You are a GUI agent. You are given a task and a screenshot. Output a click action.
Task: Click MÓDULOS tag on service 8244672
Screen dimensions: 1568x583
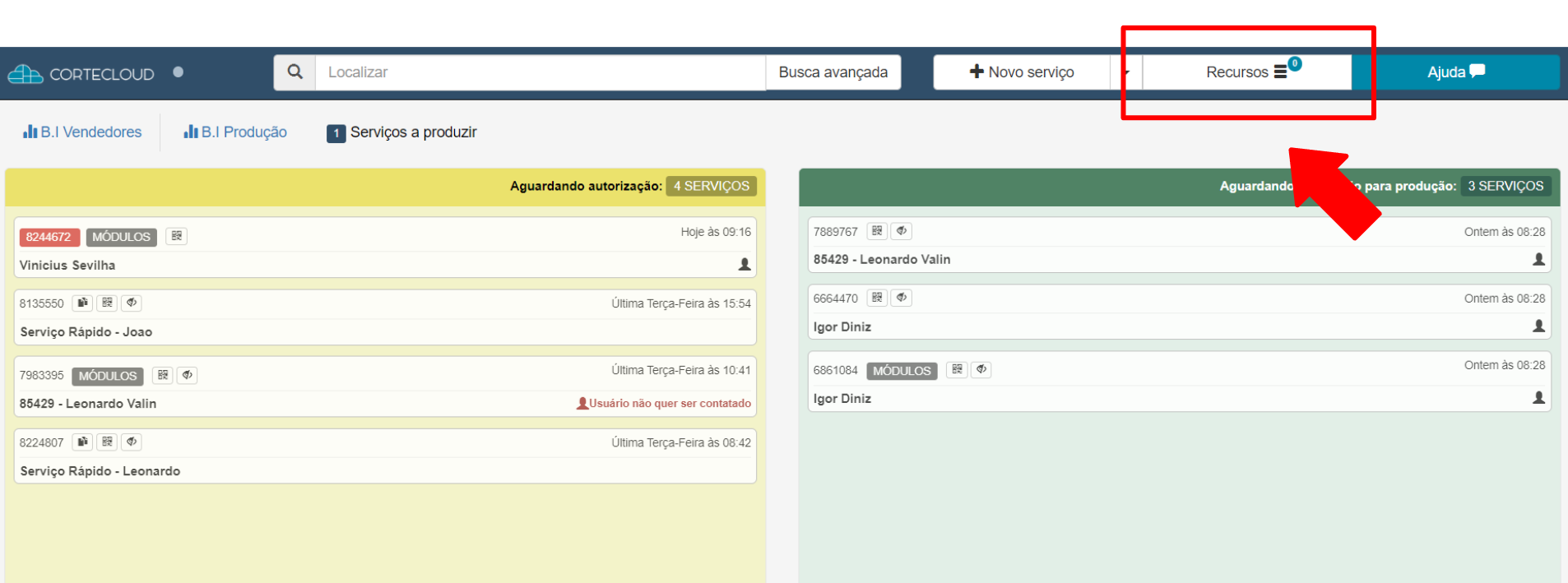121,237
